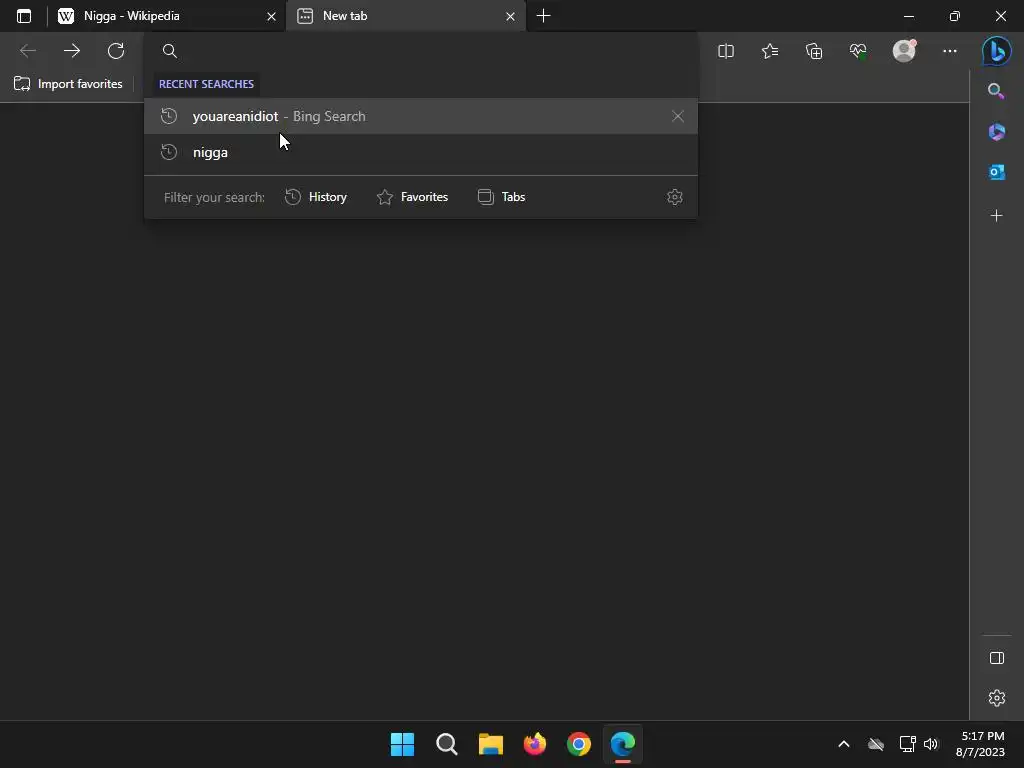Filter search by Tabs
The image size is (1024, 768).
(502, 197)
